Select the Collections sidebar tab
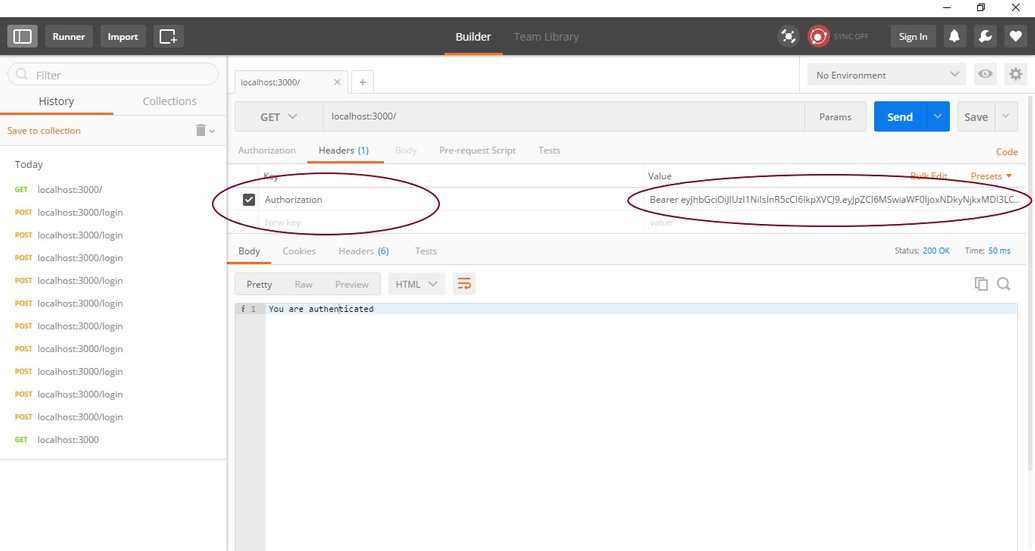Viewport: 1035px width, 551px height. click(170, 101)
